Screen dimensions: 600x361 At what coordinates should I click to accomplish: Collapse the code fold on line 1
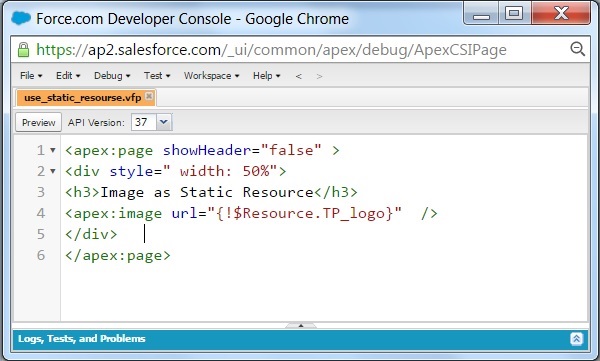53,150
